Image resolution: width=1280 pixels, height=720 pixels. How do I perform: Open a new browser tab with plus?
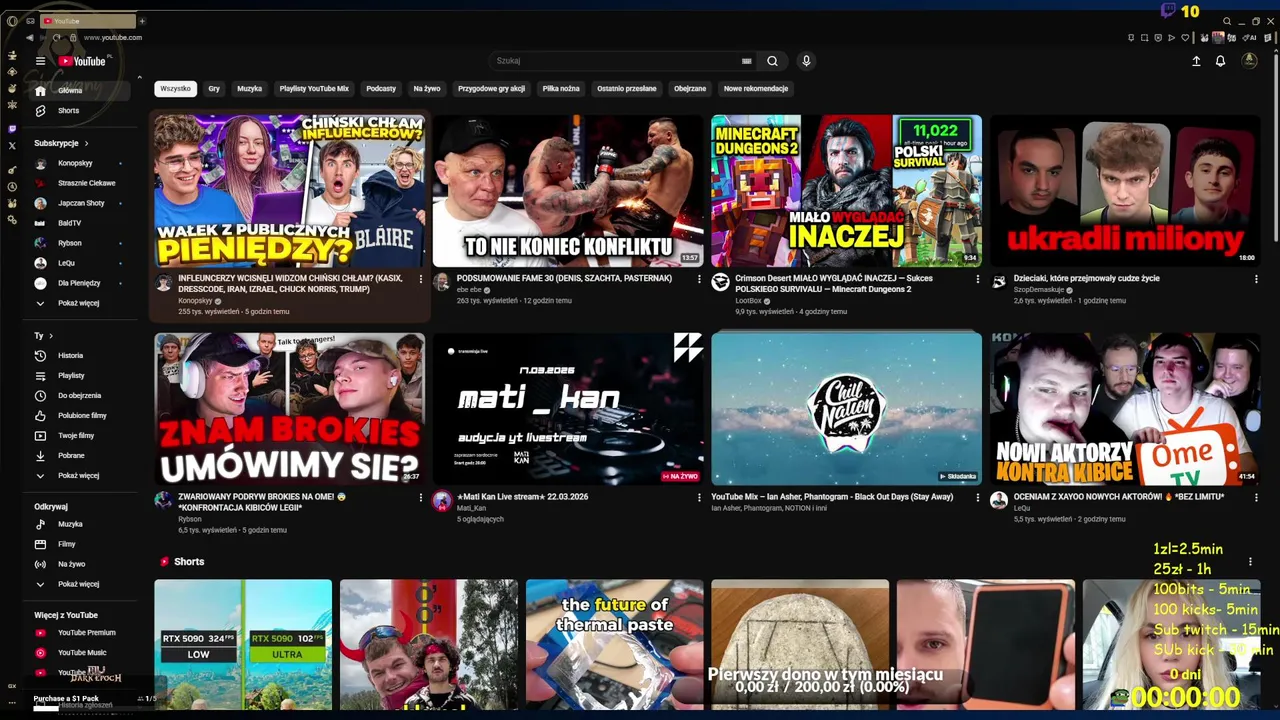(142, 21)
